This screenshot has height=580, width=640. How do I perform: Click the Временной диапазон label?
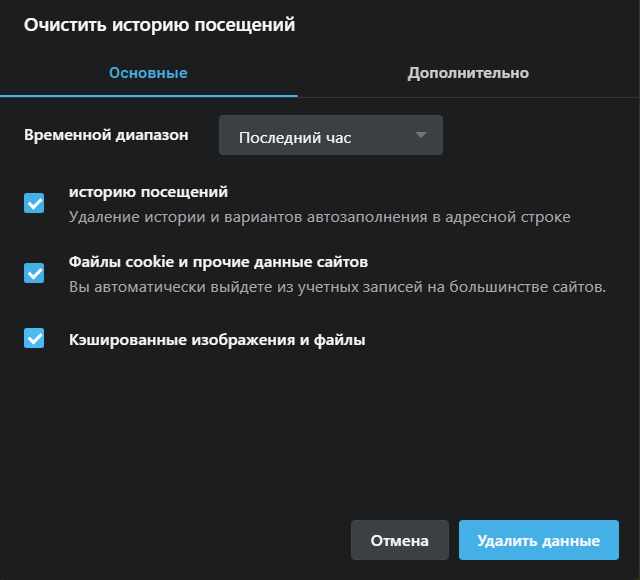pyautogui.click(x=107, y=135)
